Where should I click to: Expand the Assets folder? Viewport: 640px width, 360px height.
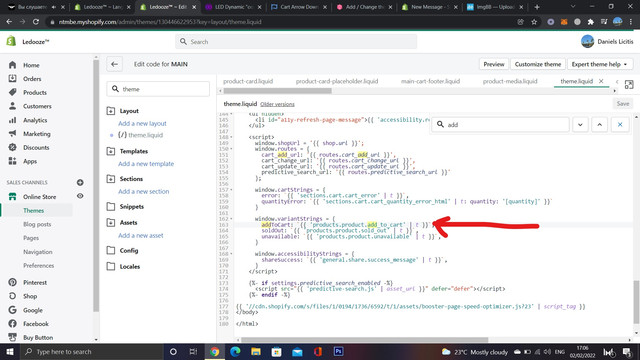click(111, 222)
